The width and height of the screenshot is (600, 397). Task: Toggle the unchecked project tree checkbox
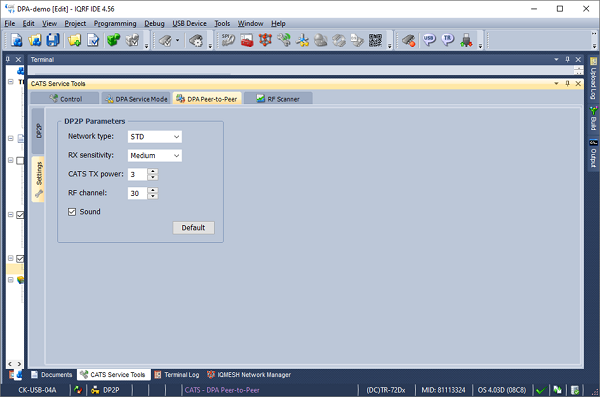pyautogui.click(x=20, y=160)
